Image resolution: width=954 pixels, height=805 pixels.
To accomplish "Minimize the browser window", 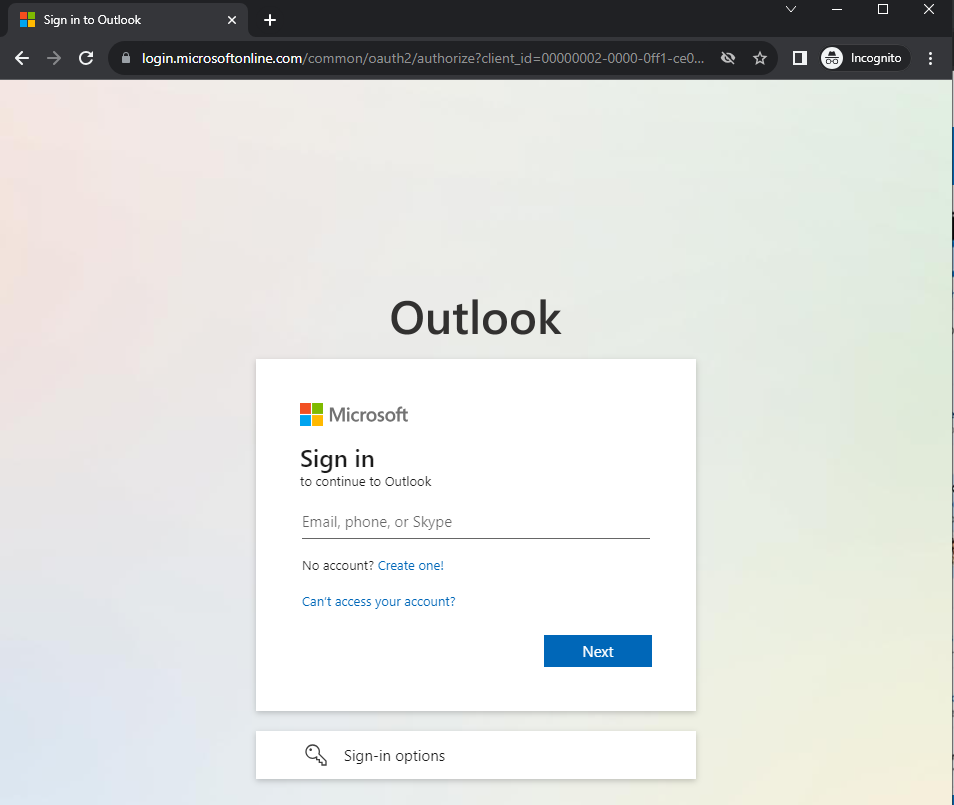I will (837, 9).
